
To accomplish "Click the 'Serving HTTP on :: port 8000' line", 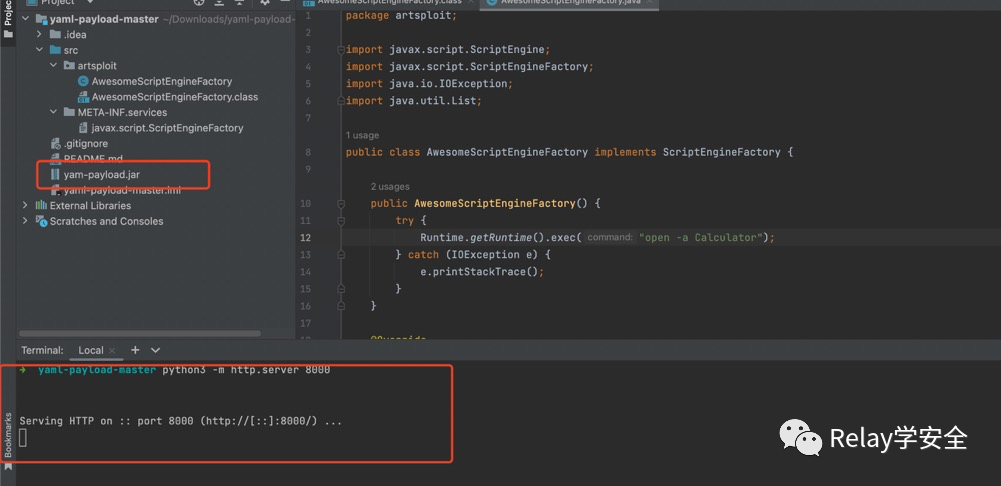I will click(181, 421).
